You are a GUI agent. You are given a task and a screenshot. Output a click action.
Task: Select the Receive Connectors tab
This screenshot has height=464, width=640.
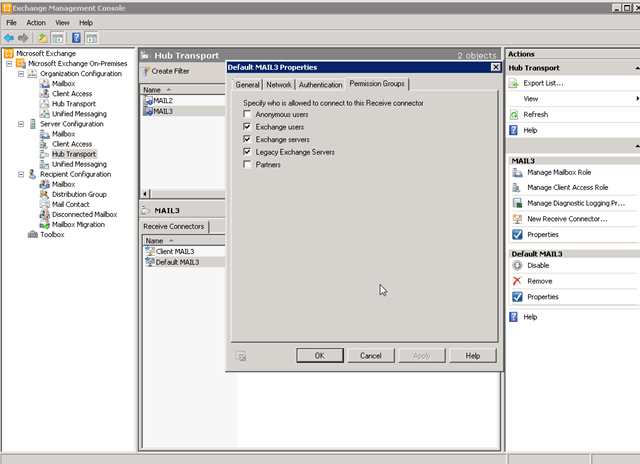coord(174,226)
